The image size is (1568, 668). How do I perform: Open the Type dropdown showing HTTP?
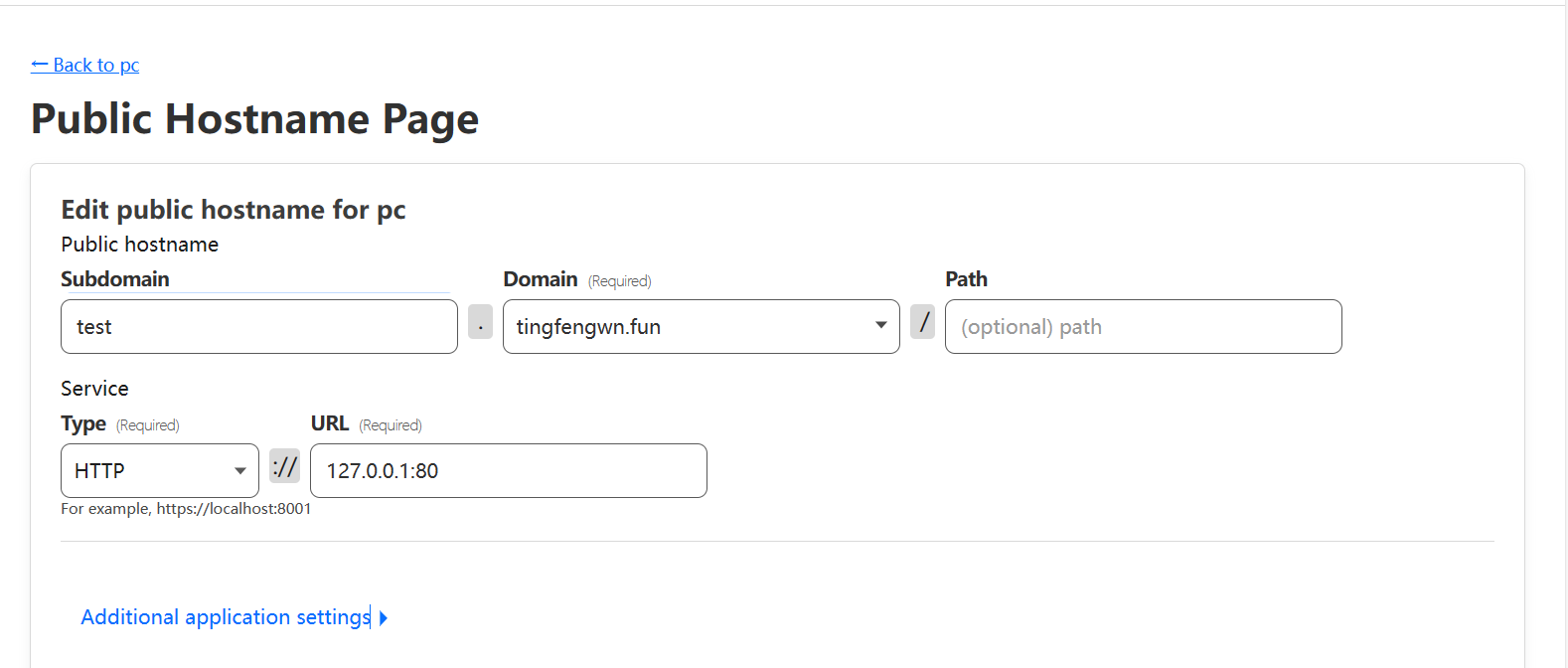point(149,471)
